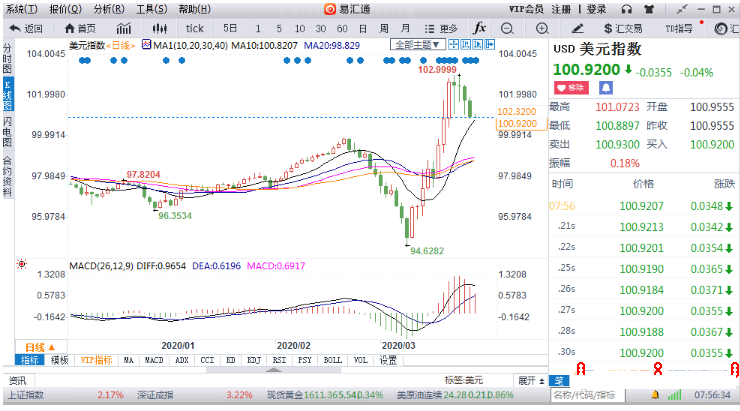The height and width of the screenshot is (411, 740).
Task: Apply the KDJ indicator
Action: click(x=254, y=361)
